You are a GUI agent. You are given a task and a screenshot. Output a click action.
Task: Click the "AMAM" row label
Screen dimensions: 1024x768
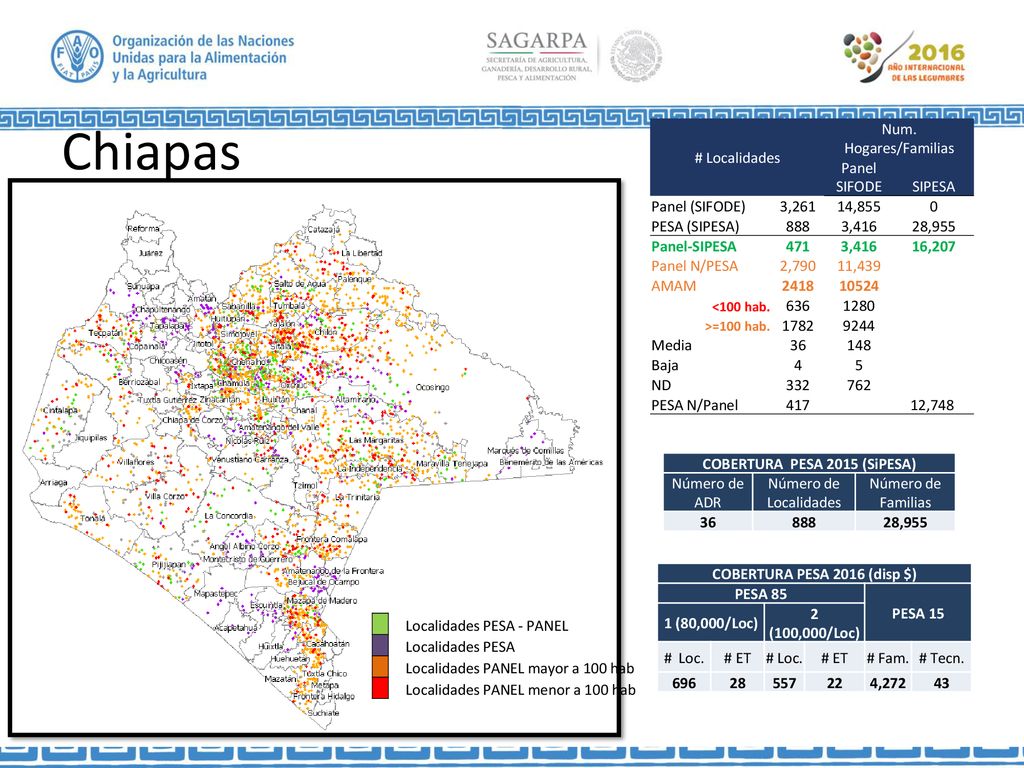(x=674, y=286)
